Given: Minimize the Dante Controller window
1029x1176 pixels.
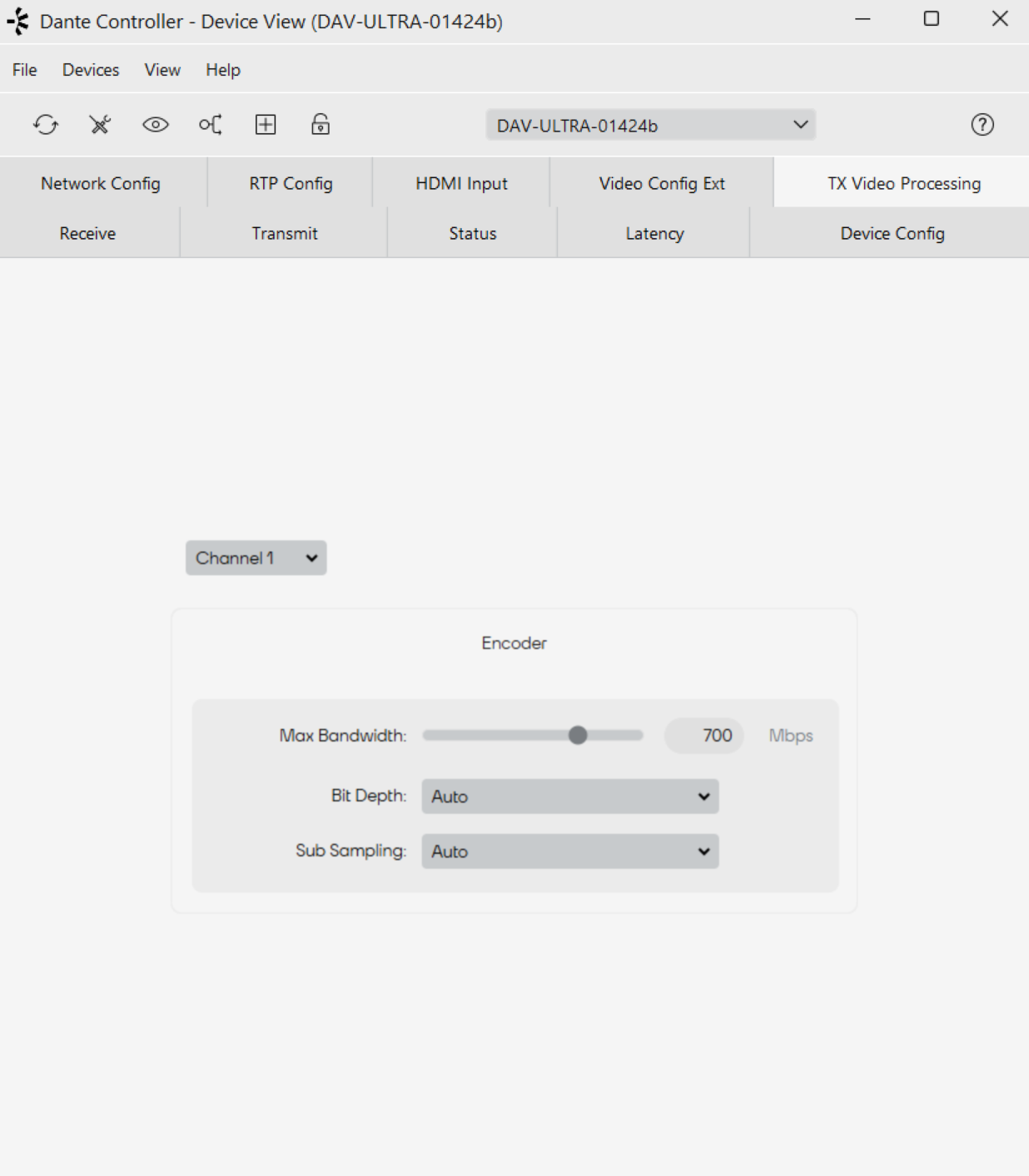Looking at the screenshot, I should point(862,19).
